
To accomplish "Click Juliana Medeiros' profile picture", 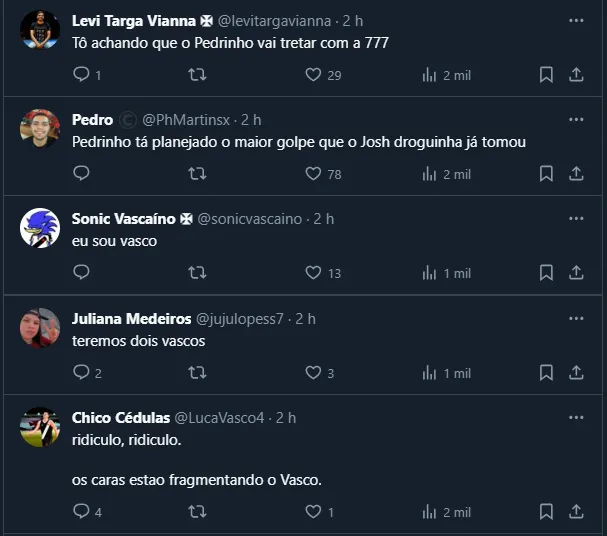I will coord(40,328).
